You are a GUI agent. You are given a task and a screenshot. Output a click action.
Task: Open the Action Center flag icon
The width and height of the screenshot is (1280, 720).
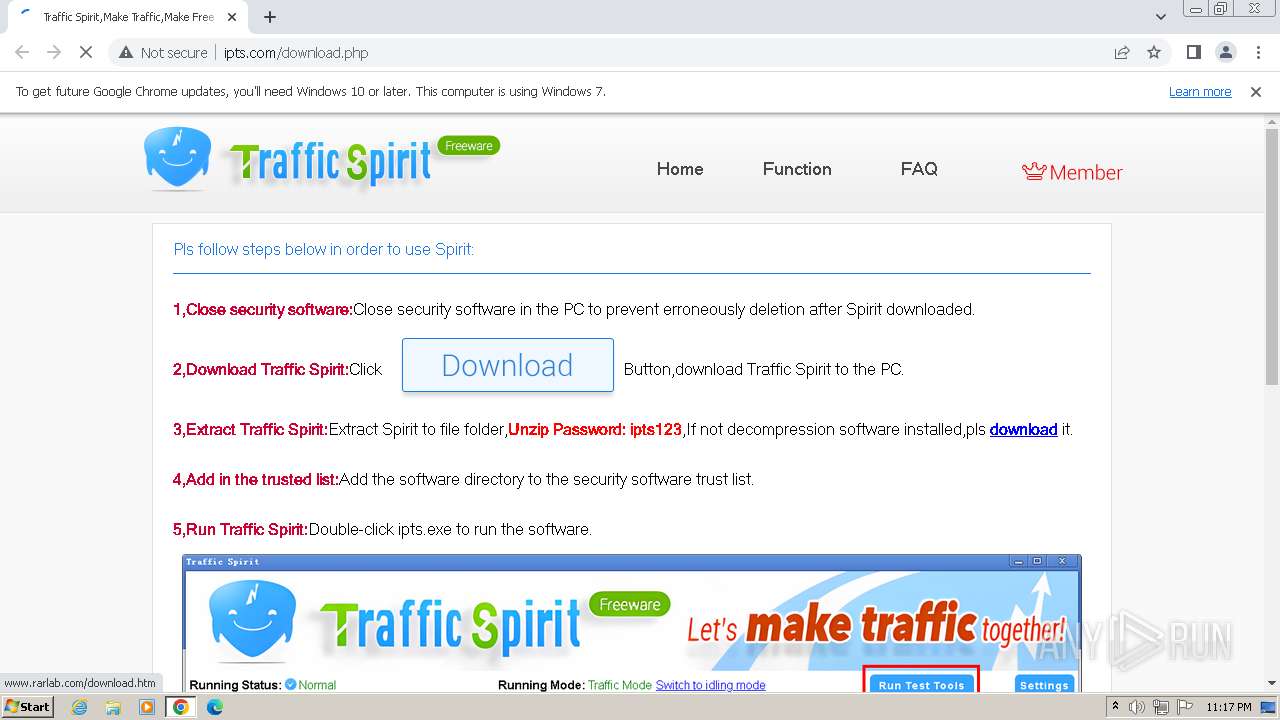coord(1185,707)
